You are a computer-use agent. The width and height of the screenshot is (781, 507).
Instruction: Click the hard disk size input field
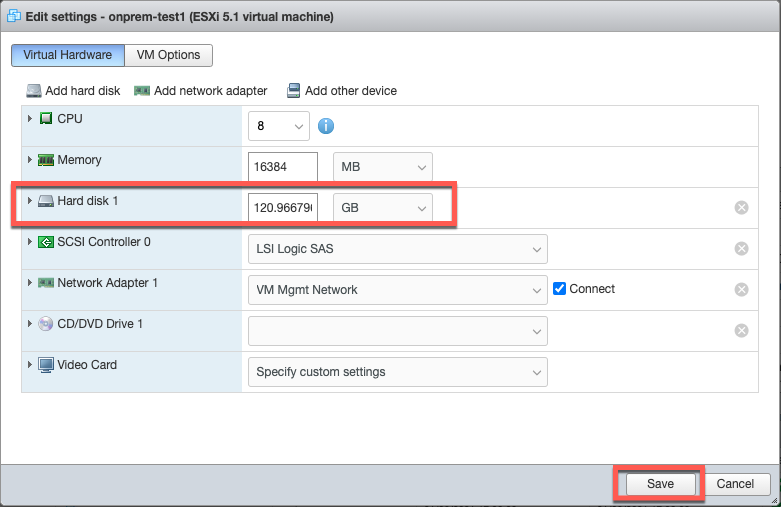point(283,208)
